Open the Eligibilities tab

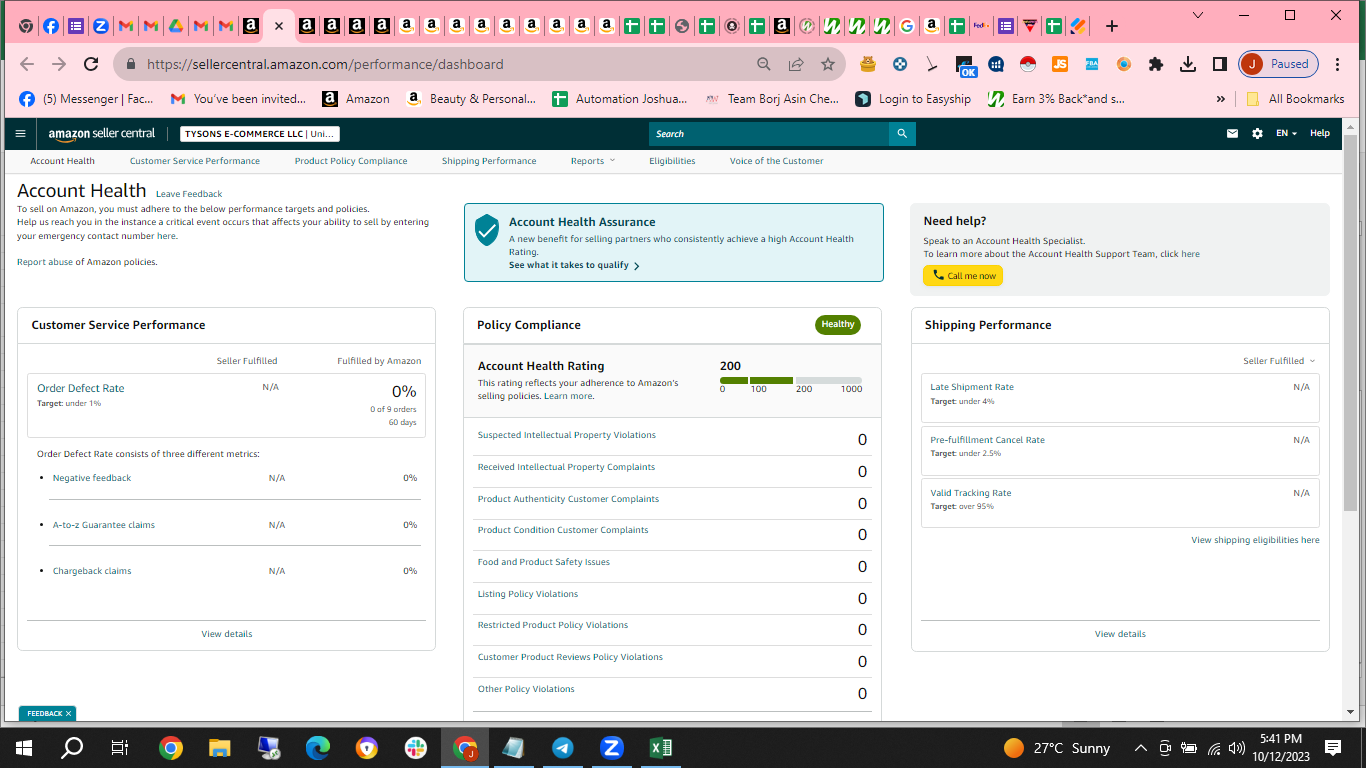(x=672, y=161)
